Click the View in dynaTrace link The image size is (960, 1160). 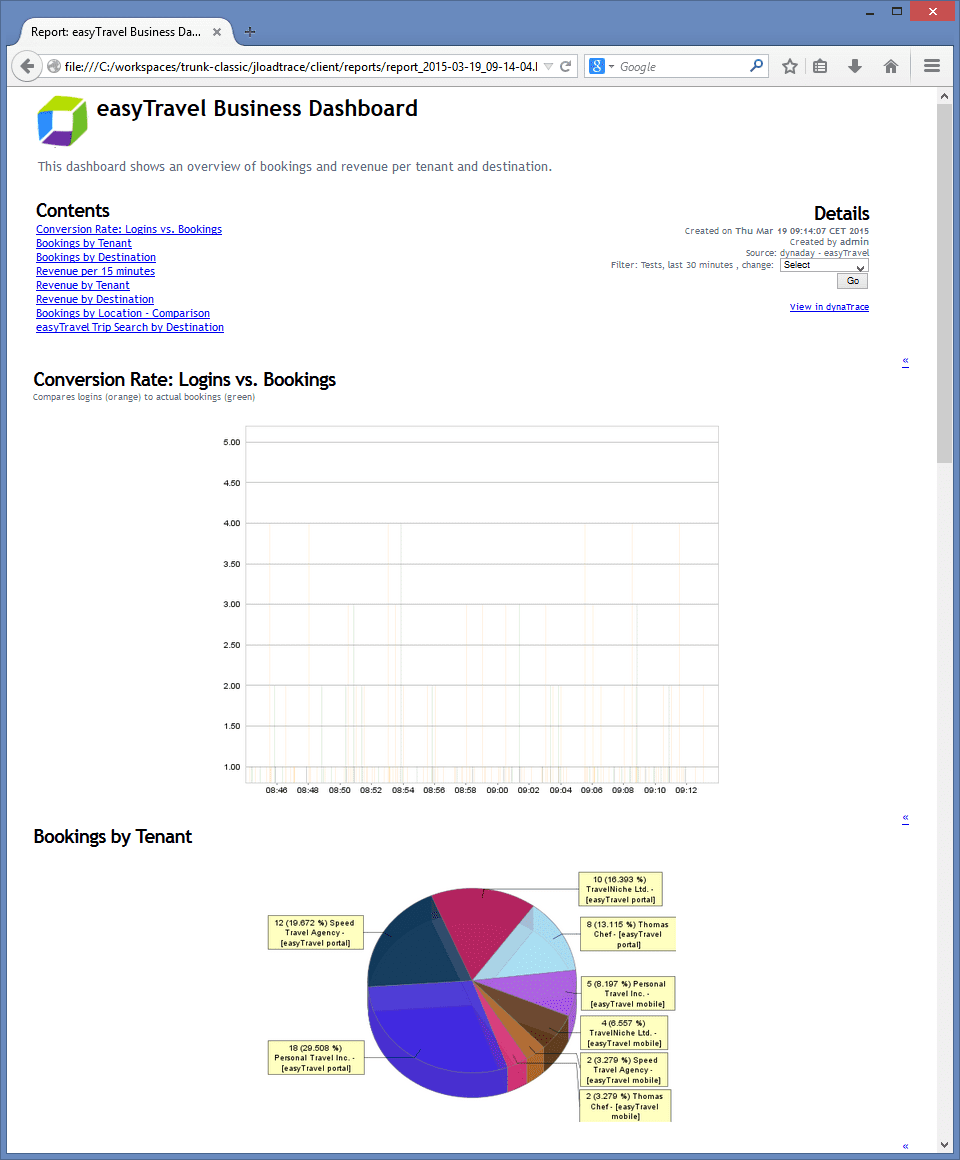[x=829, y=307]
